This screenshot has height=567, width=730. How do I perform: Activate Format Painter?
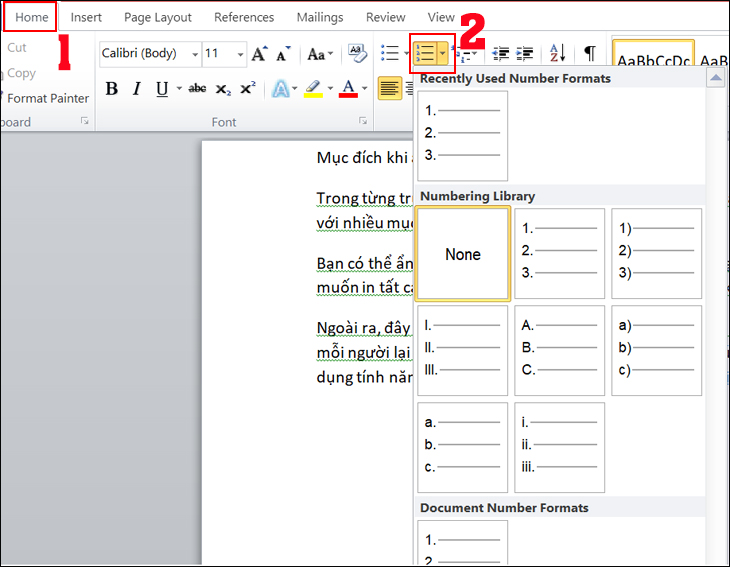[x=47, y=98]
